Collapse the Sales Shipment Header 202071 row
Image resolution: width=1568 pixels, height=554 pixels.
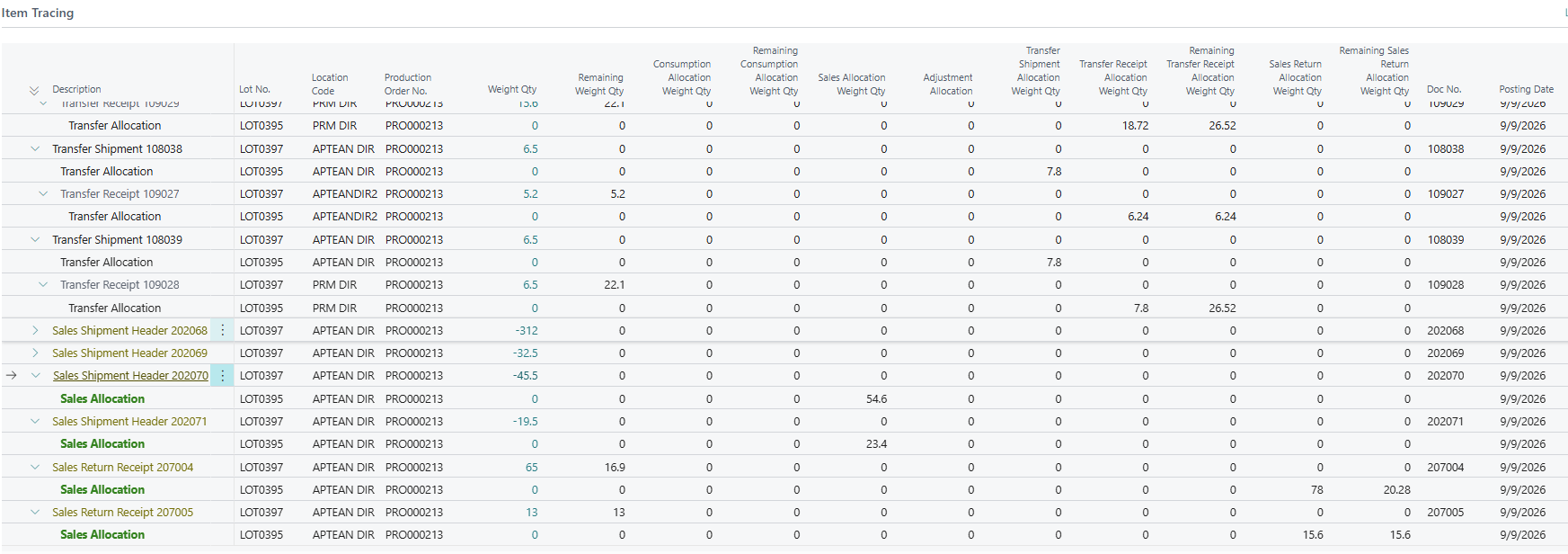[35, 421]
